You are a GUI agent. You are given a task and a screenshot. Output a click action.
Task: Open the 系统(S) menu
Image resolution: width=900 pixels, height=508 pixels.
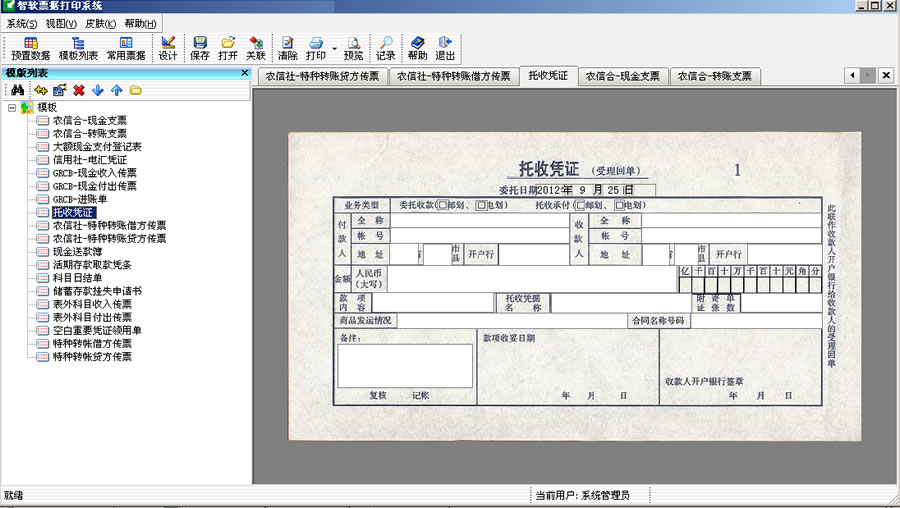pos(22,24)
